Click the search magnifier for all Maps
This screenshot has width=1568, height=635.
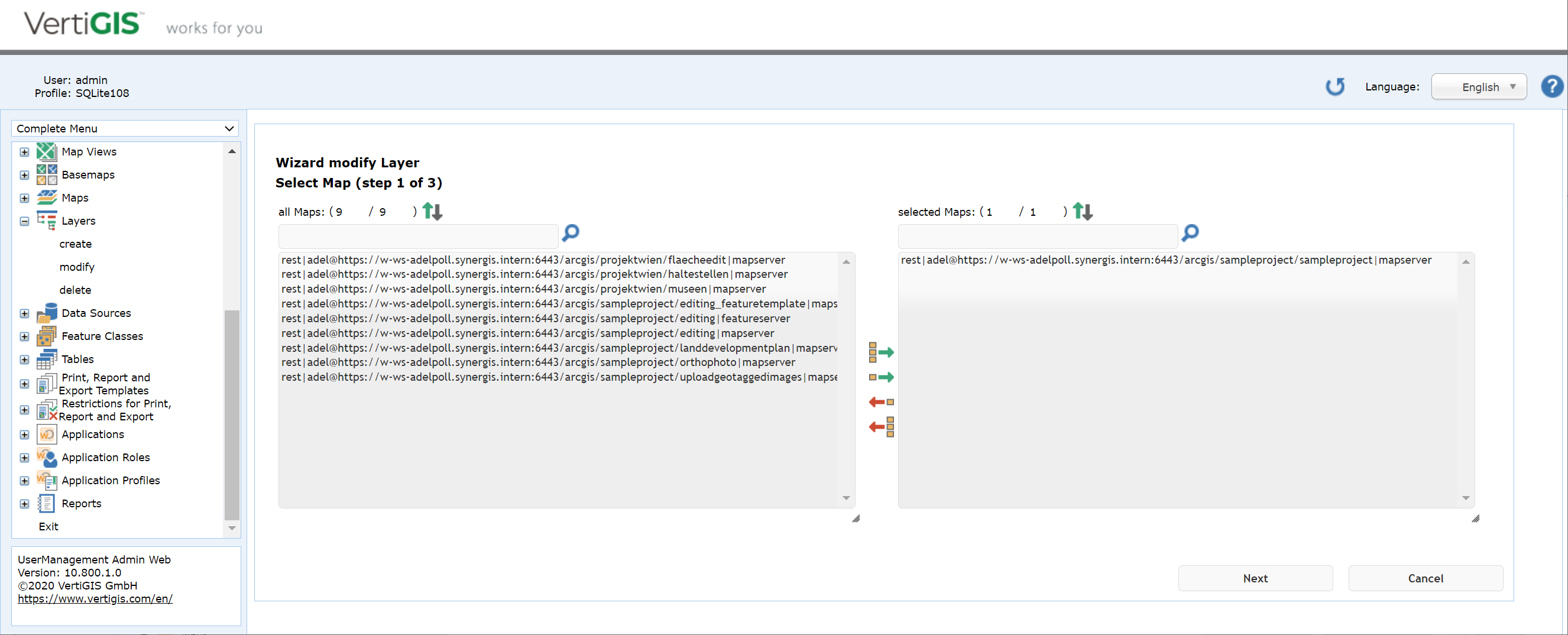571,232
